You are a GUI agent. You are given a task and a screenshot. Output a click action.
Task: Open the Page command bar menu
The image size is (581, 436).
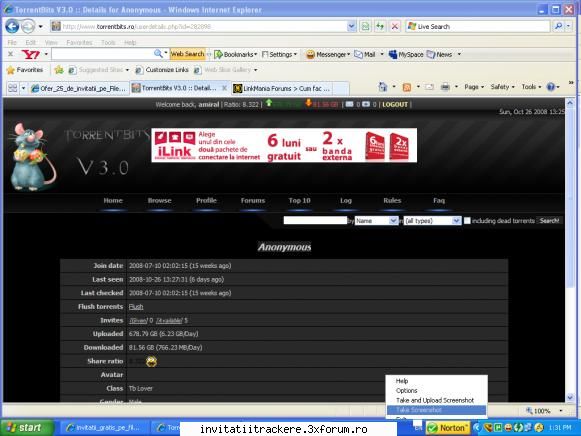point(474,87)
